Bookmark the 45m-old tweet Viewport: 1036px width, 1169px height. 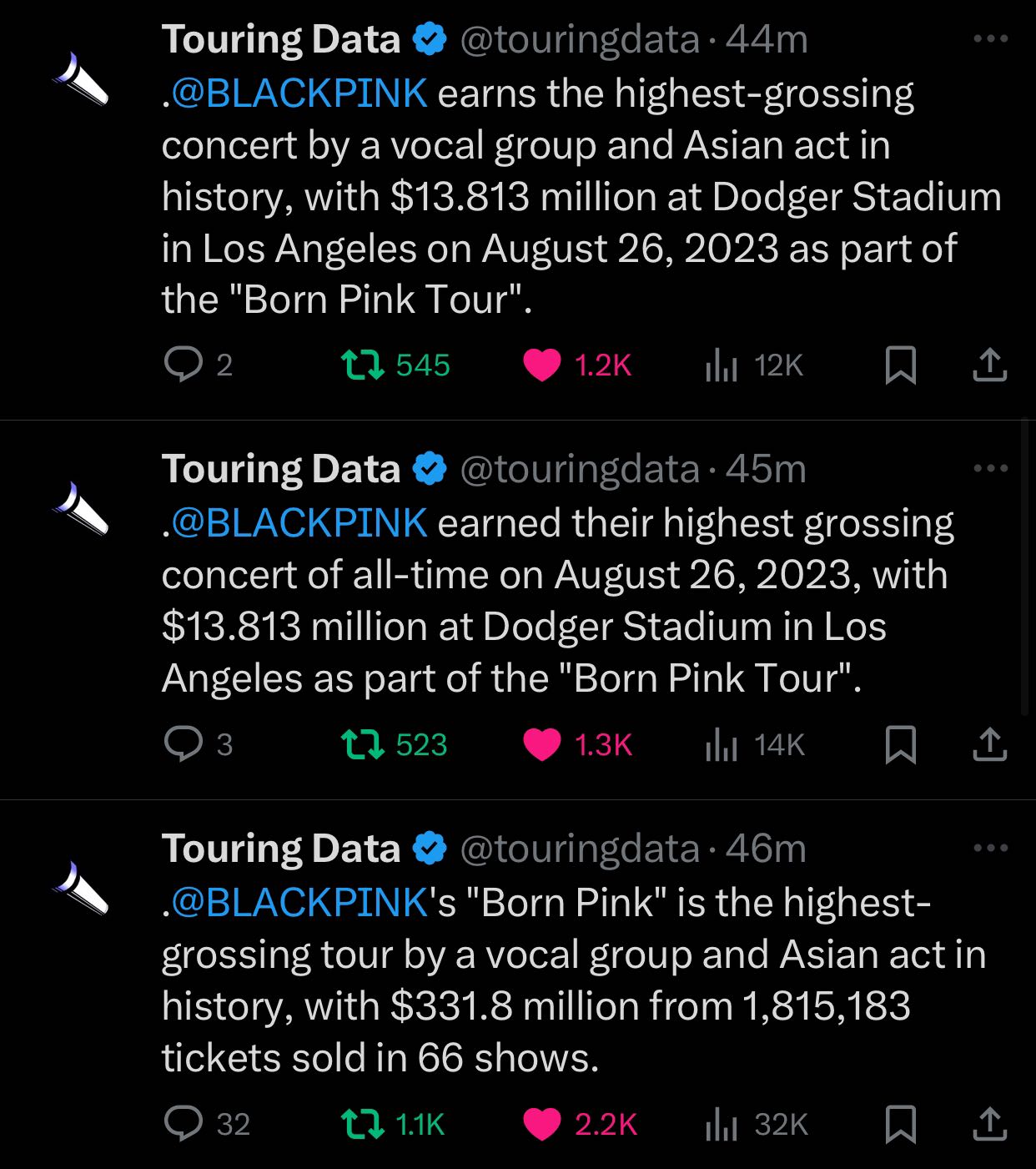click(x=901, y=744)
